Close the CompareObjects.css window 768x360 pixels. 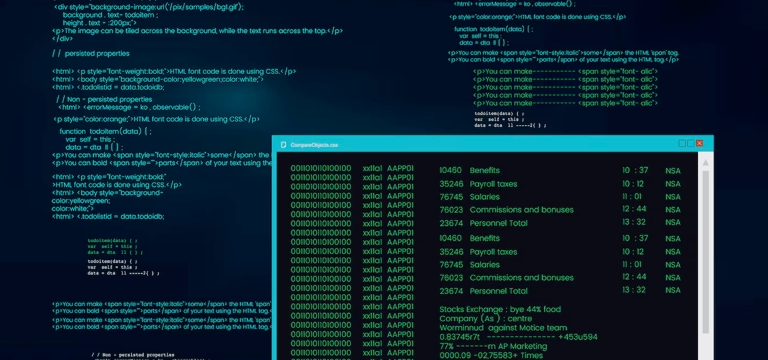tap(699, 143)
